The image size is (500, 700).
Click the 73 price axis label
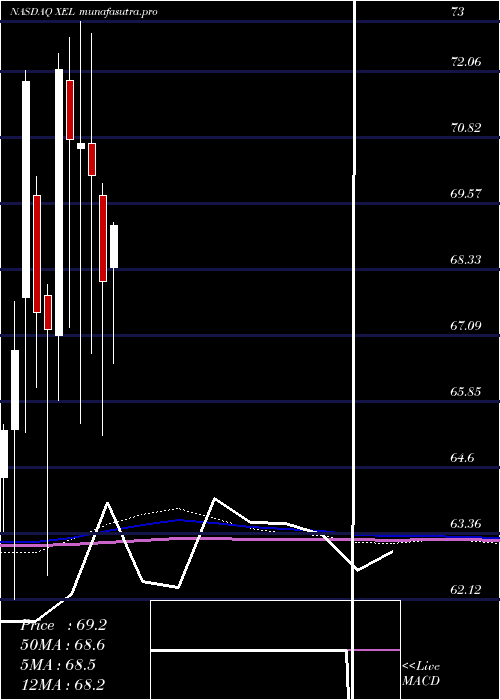tap(458, 12)
